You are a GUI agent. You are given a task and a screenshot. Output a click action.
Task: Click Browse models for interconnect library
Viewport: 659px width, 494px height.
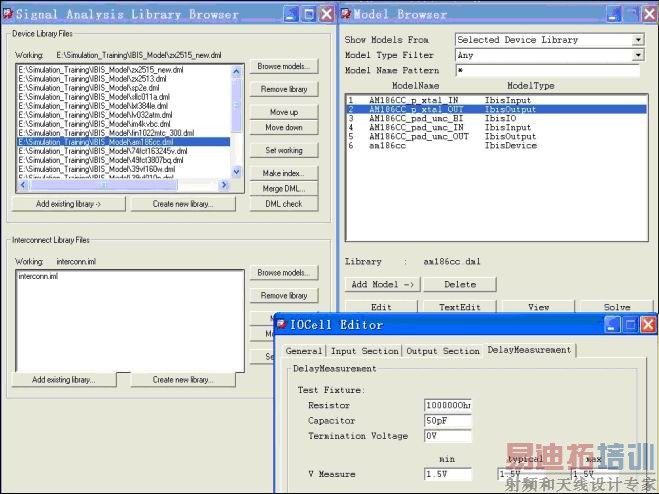coord(284,273)
